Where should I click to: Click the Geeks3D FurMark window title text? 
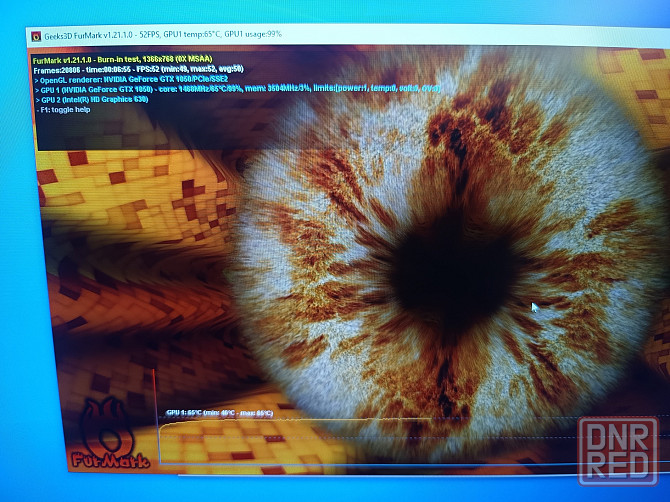(x=90, y=35)
